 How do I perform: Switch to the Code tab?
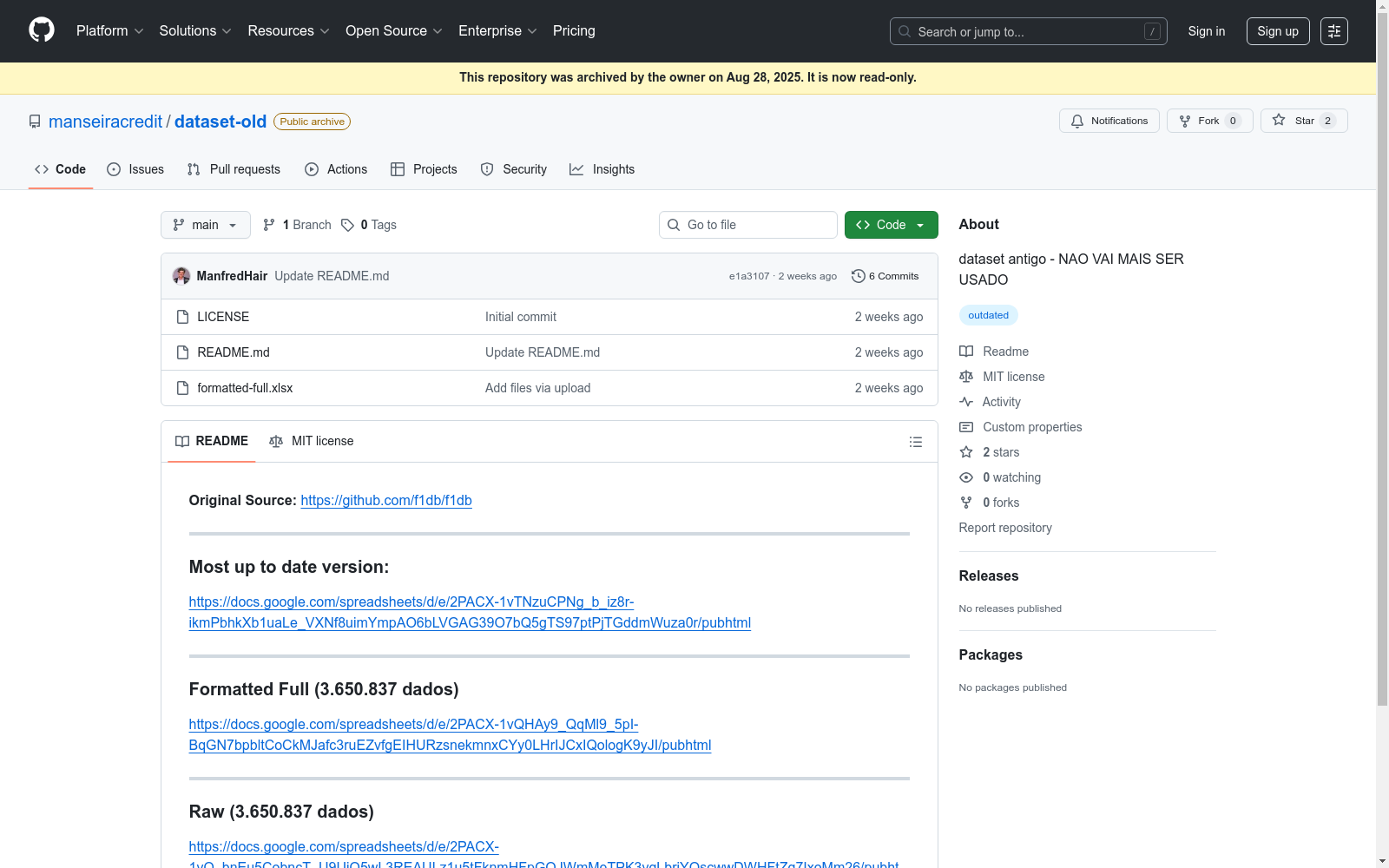(x=61, y=169)
